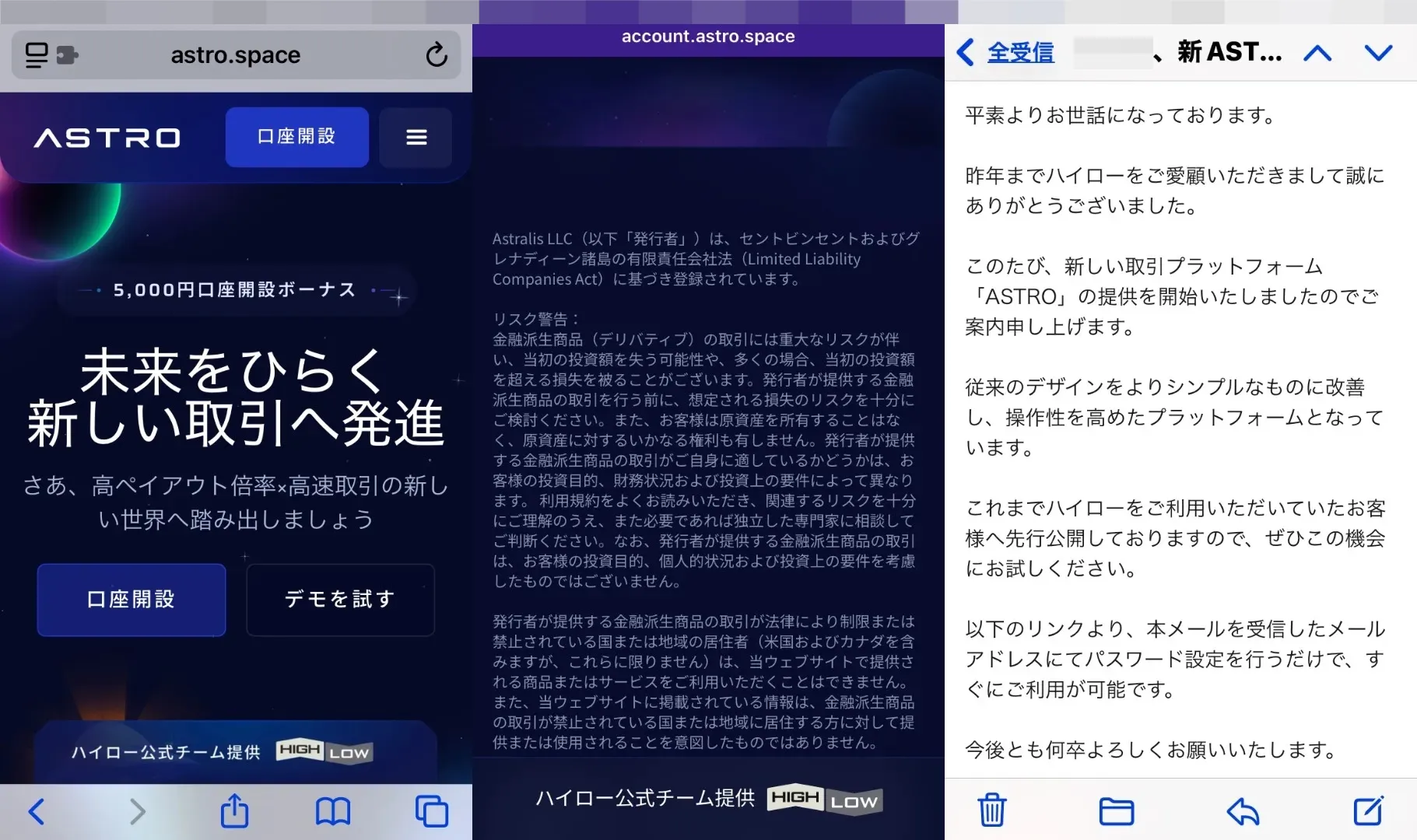Reply to the email

1243,811
